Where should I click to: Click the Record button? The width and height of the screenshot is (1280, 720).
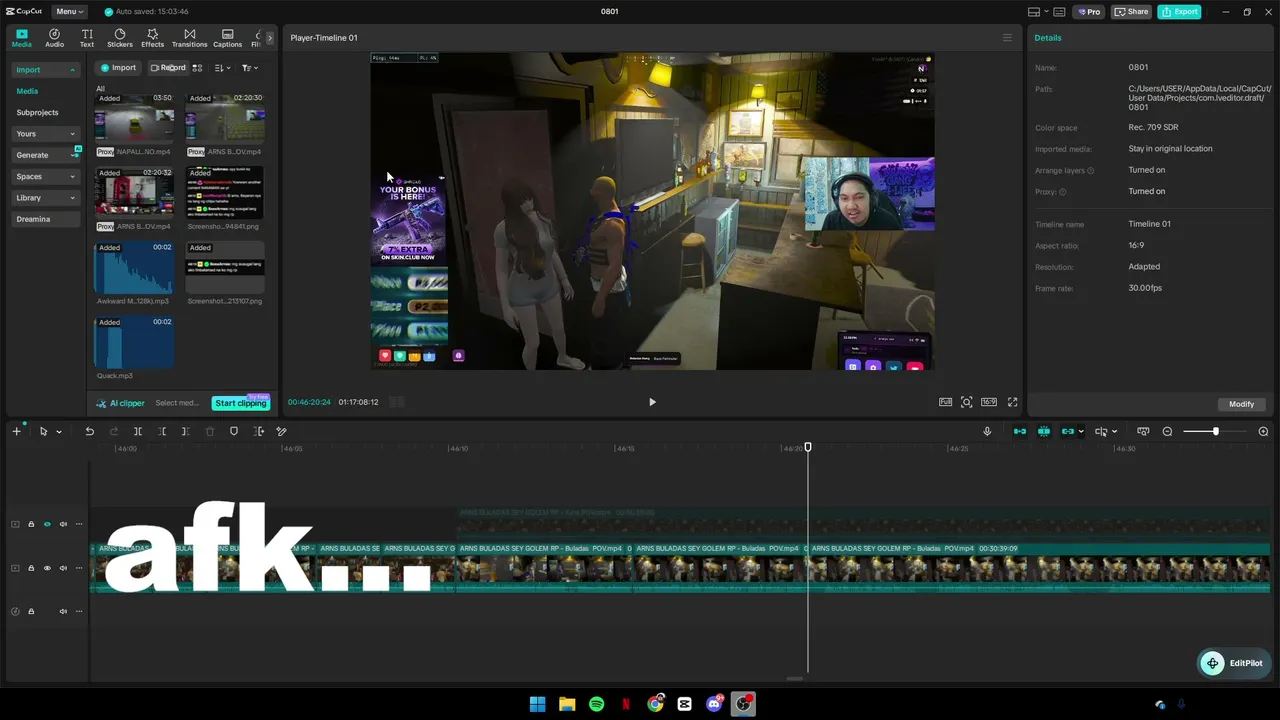coord(168,68)
